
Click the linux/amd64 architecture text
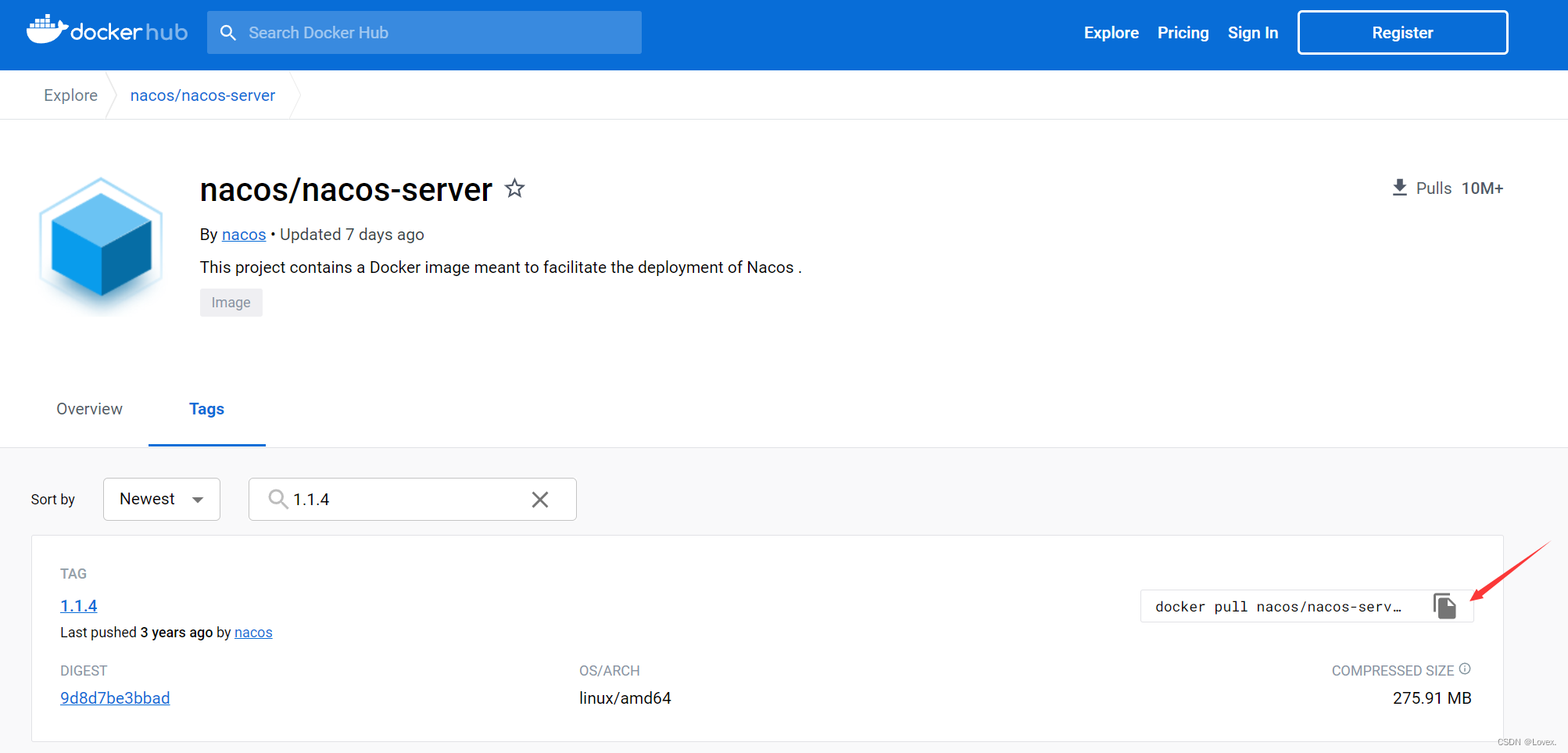(625, 698)
